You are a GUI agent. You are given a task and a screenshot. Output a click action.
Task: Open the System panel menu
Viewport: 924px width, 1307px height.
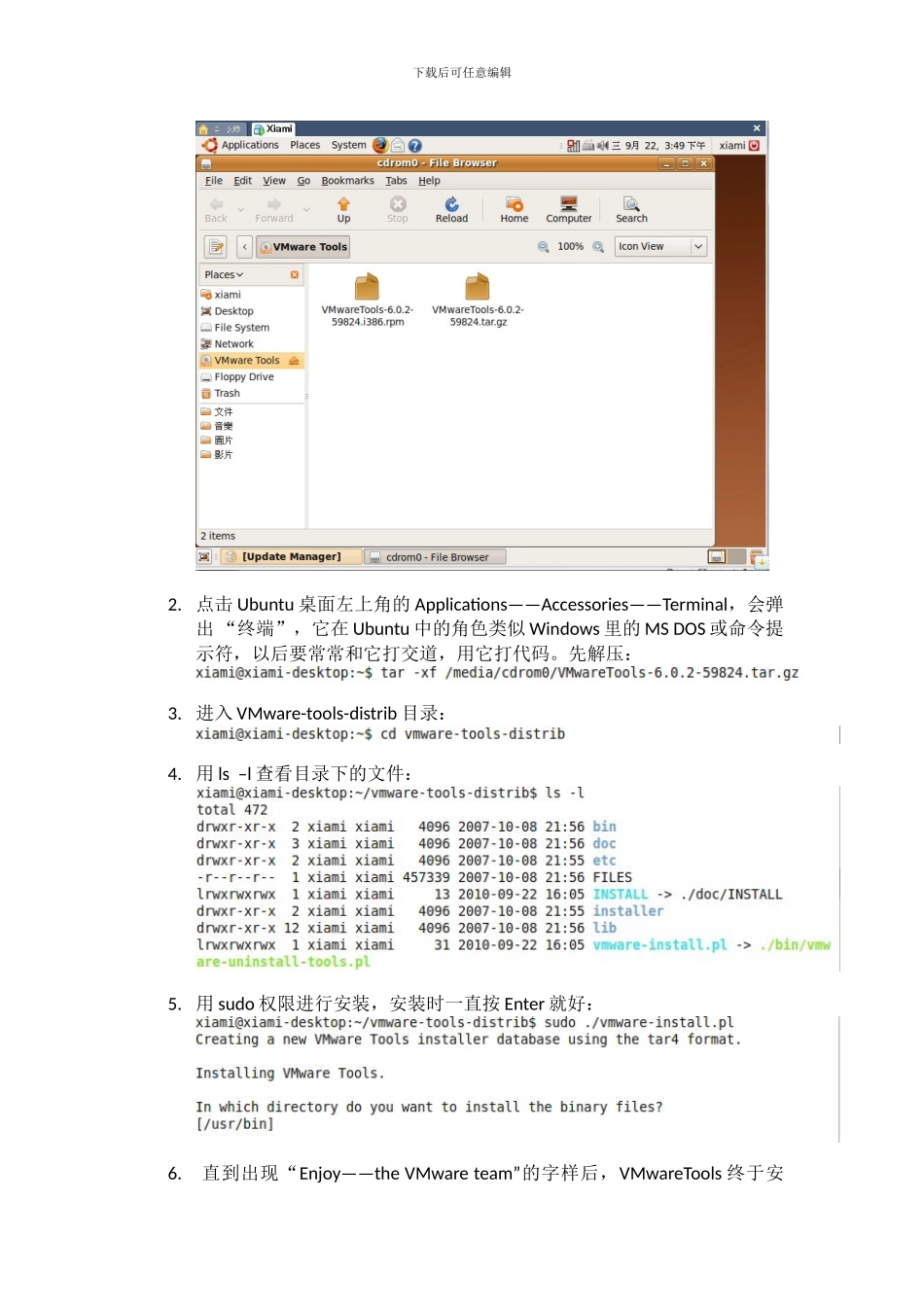point(348,145)
